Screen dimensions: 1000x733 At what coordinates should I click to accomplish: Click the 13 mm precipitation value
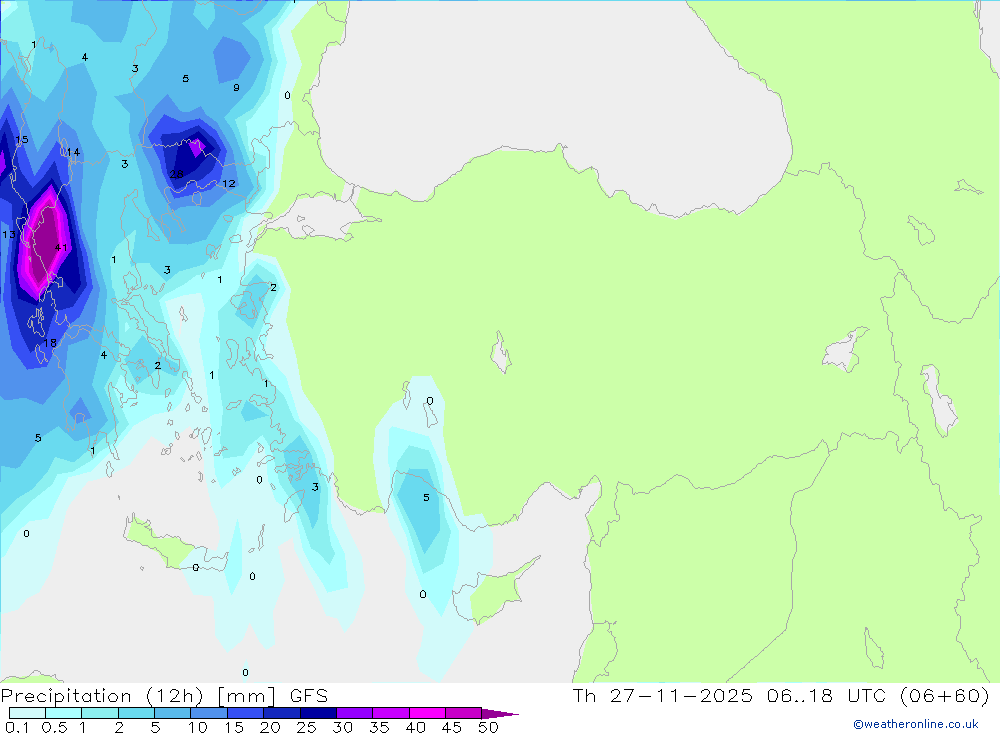[x=9, y=235]
